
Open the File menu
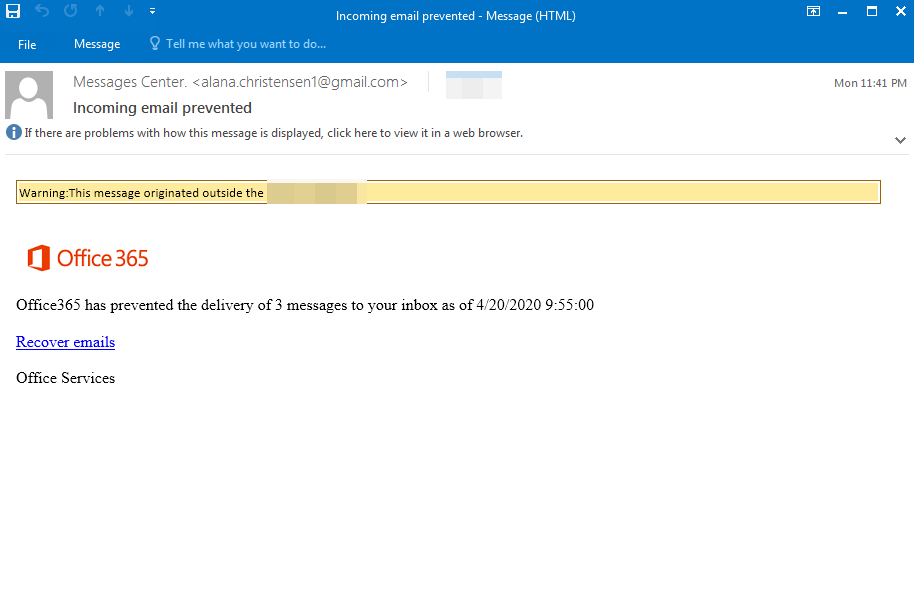pos(27,45)
